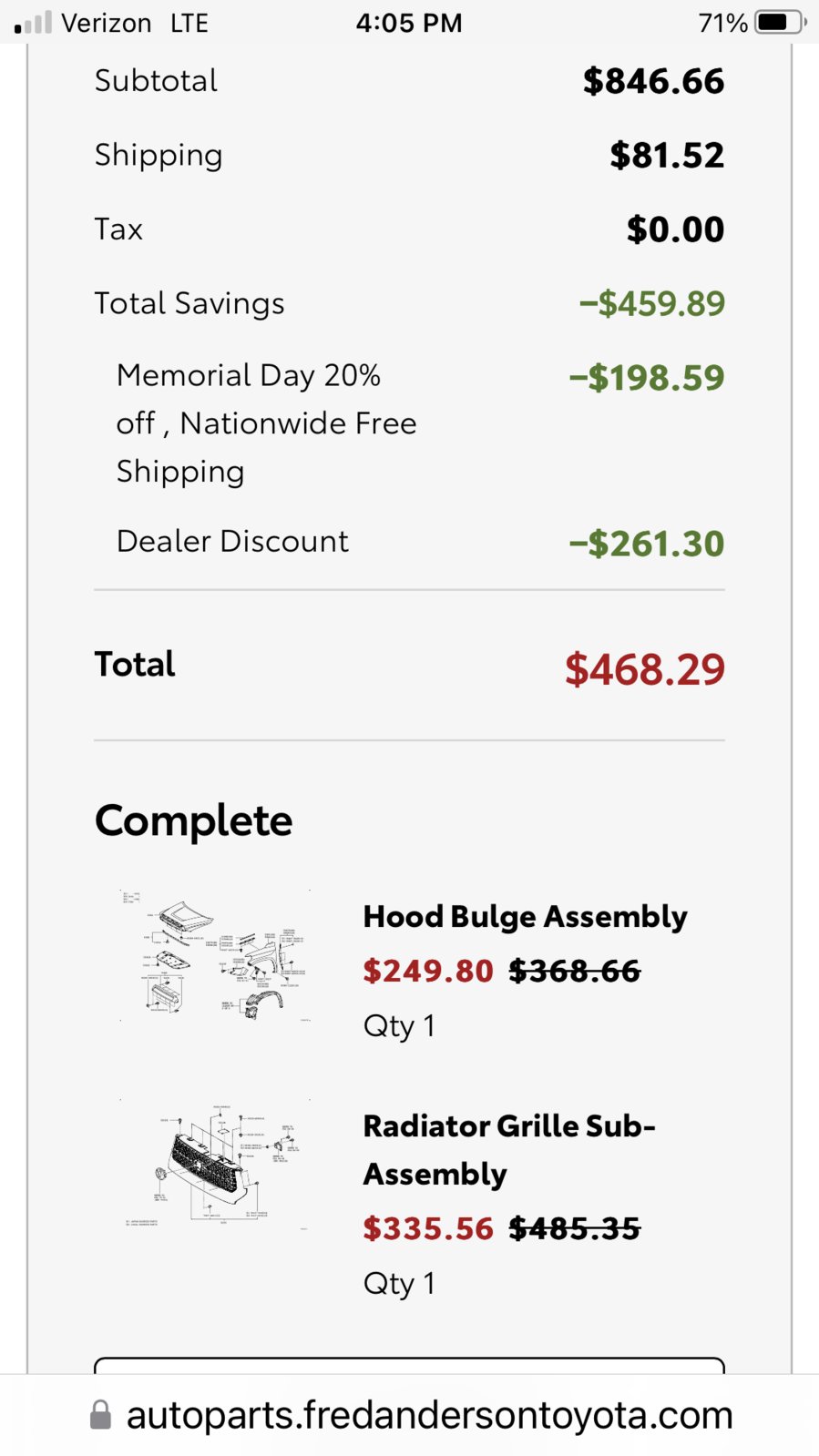The image size is (819, 1456).
Task: Tap the Memorial Day 20% off promotion text
Action: coord(267,423)
